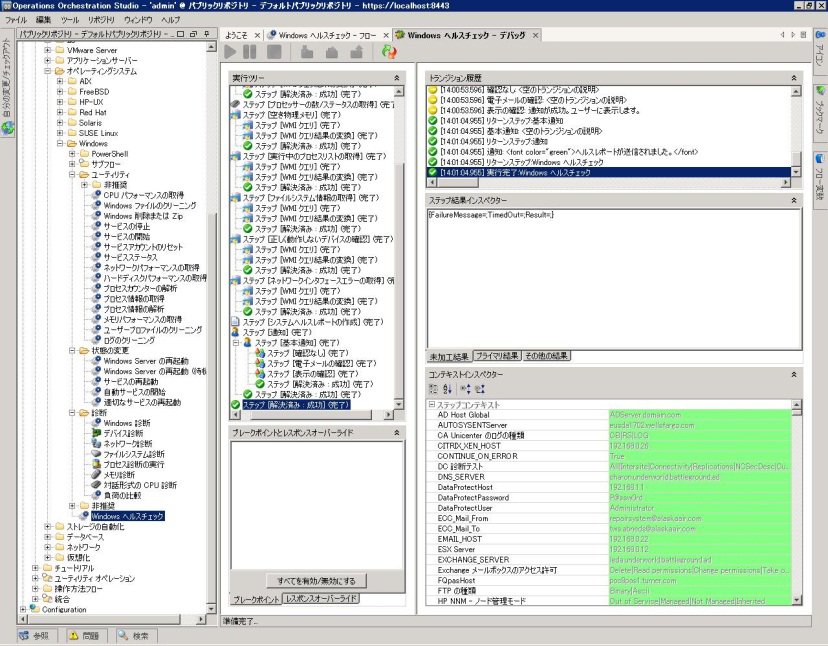Select デバイス診断 flow item

coord(123,433)
